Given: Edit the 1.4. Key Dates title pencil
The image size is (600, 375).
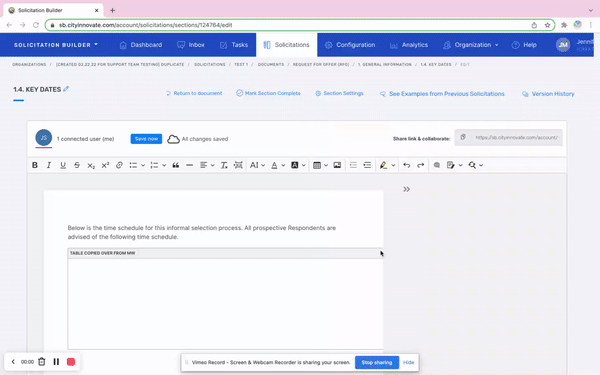Looking at the screenshot, I should tap(66, 89).
